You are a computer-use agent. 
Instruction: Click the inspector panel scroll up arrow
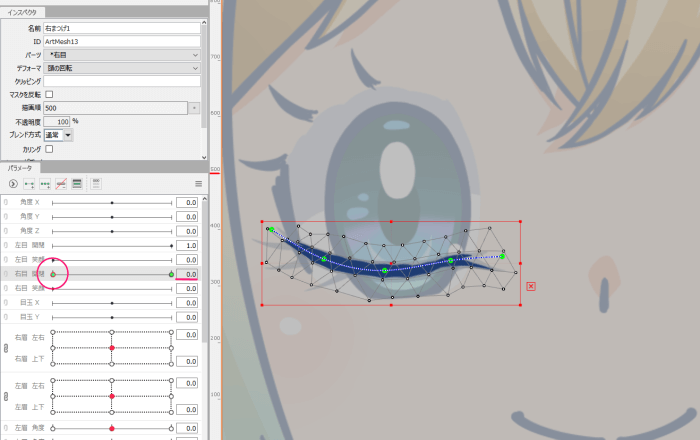point(204,22)
